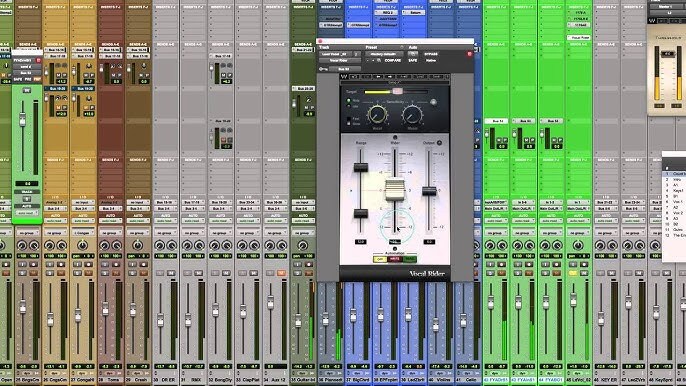The image size is (686, 386).
Task: Mute track 31 RMX
Action: (199, 274)
